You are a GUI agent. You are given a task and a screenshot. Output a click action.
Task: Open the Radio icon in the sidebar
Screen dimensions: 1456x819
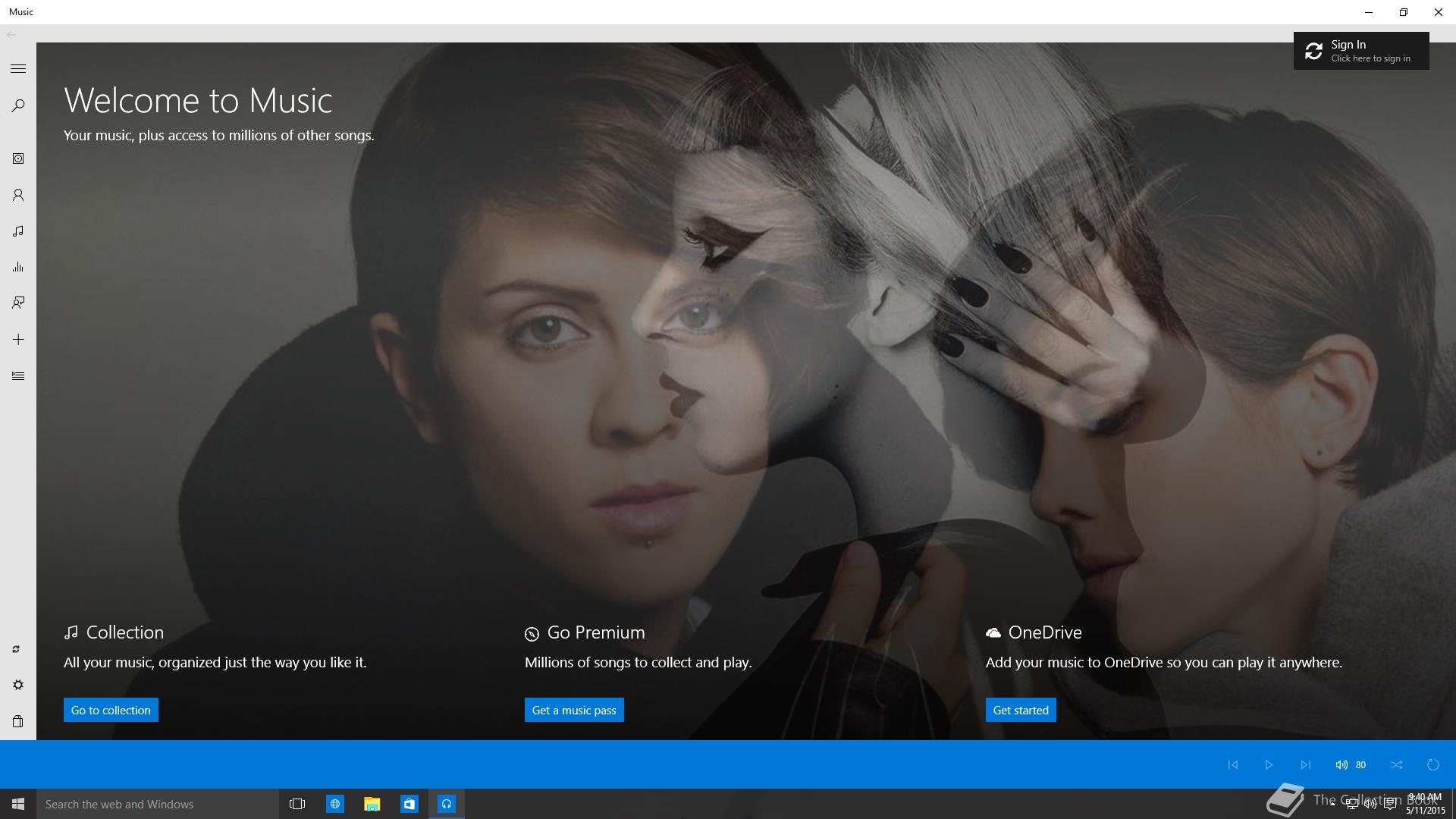[x=18, y=303]
